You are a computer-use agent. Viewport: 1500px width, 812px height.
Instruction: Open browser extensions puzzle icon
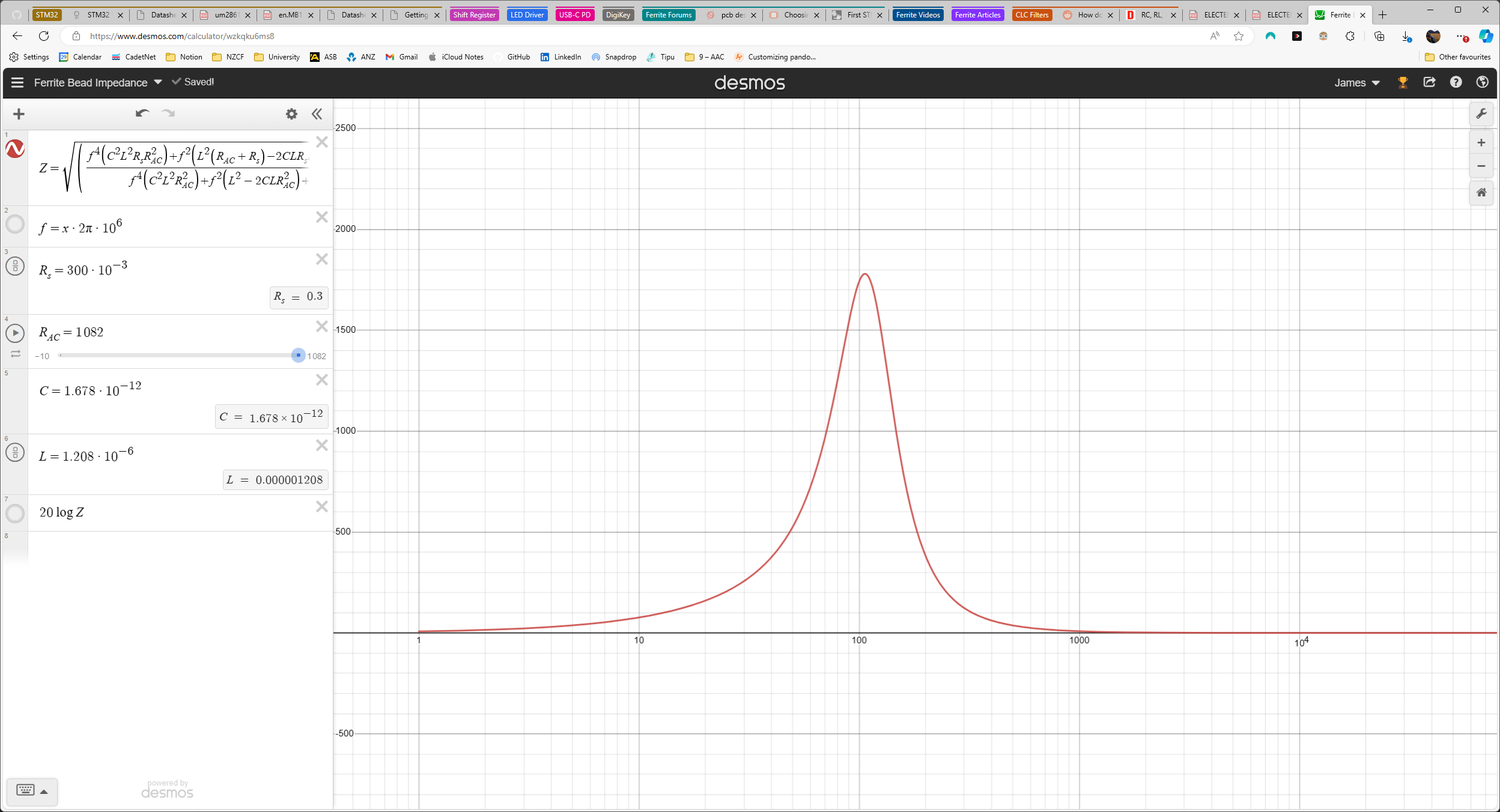[1350, 36]
